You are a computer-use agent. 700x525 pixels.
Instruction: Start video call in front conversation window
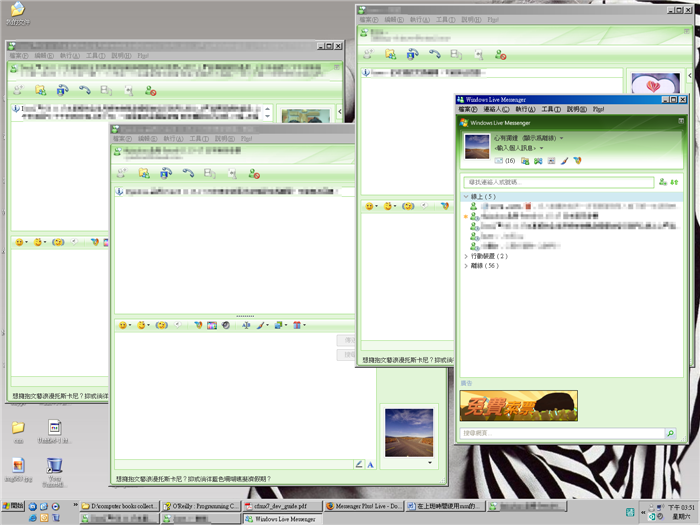[166, 173]
